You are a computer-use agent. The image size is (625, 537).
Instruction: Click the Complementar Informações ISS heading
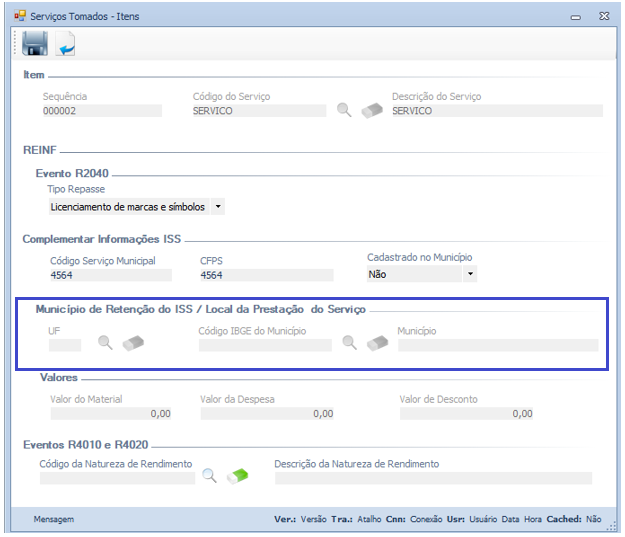coord(102,239)
